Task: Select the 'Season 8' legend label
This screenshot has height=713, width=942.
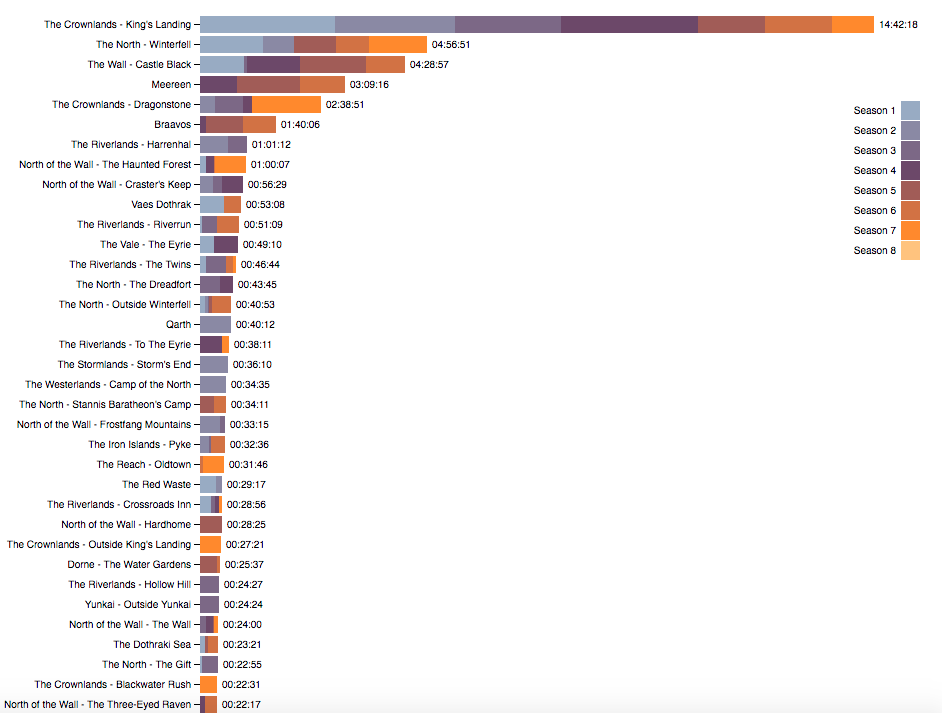Action: [x=874, y=250]
